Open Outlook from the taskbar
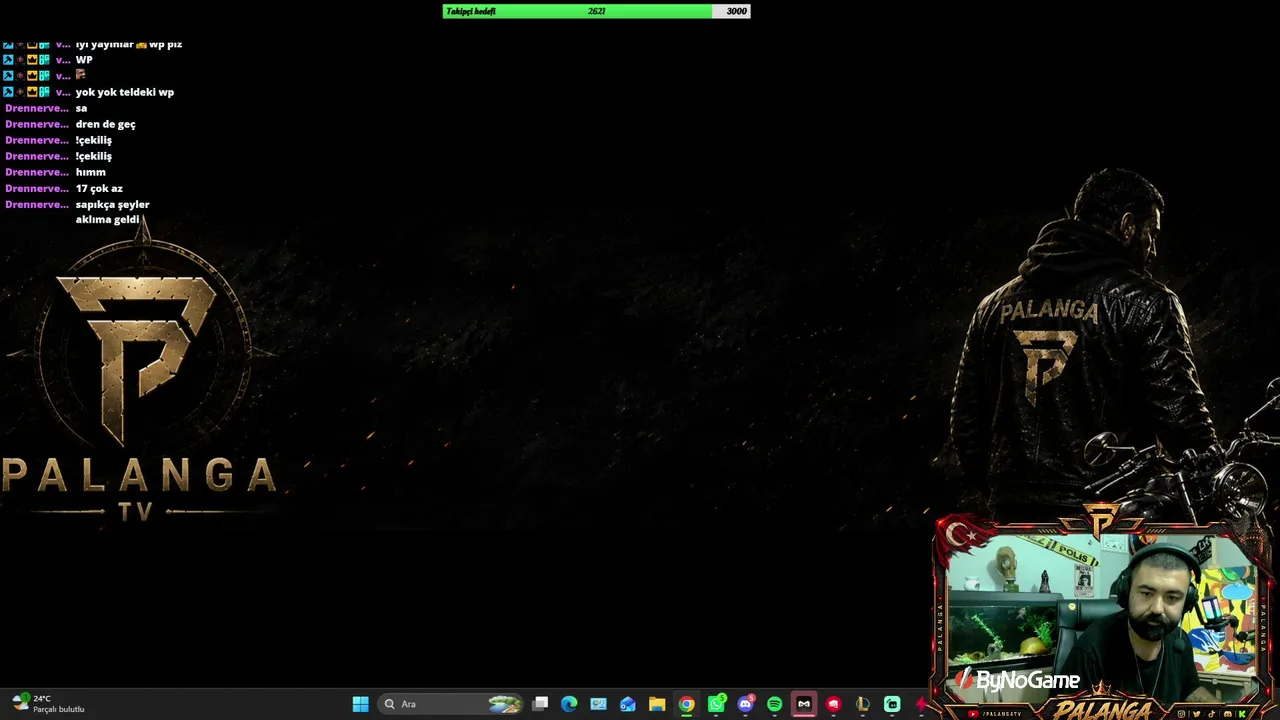 pyautogui.click(x=627, y=704)
